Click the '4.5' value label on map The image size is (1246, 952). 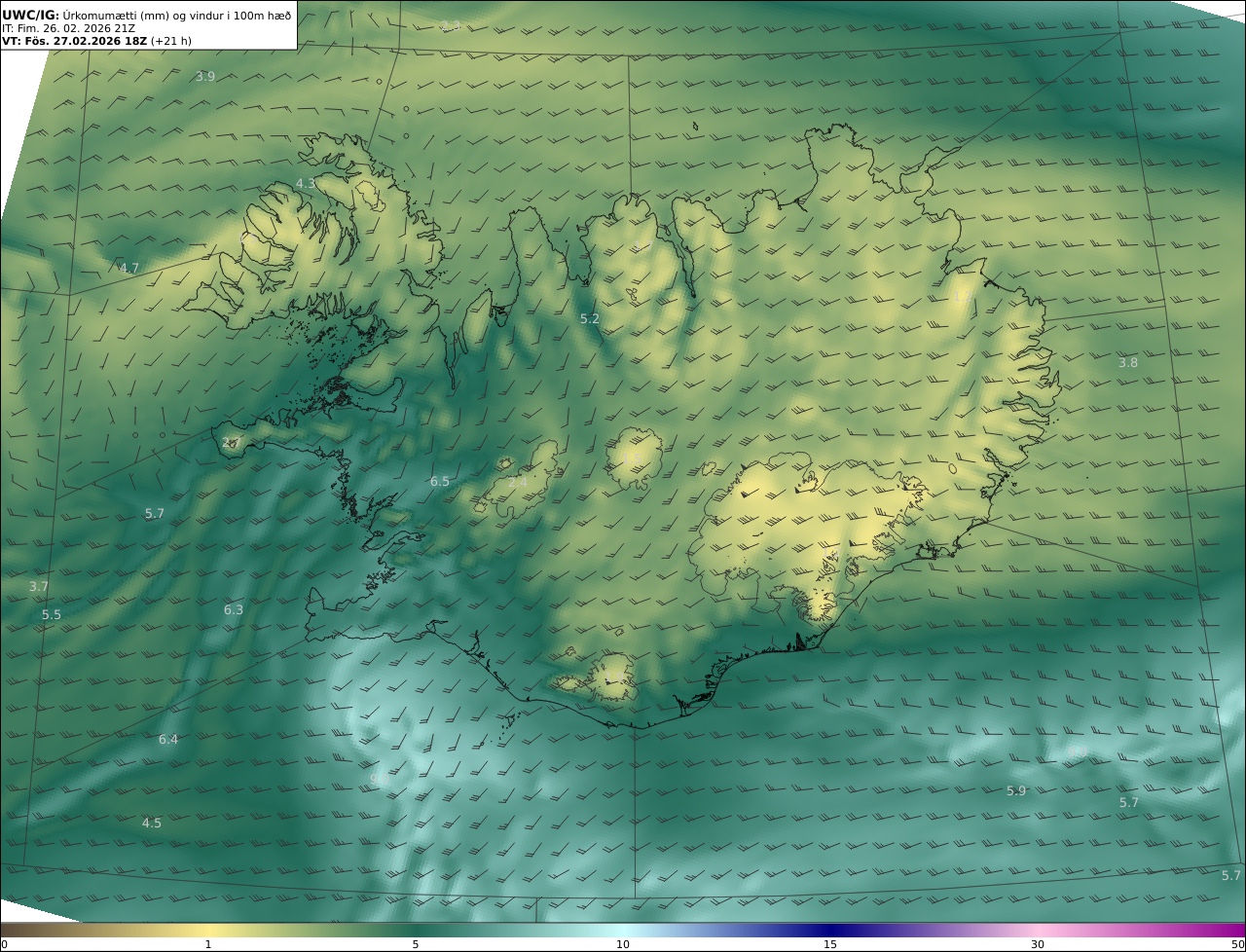pos(152,824)
